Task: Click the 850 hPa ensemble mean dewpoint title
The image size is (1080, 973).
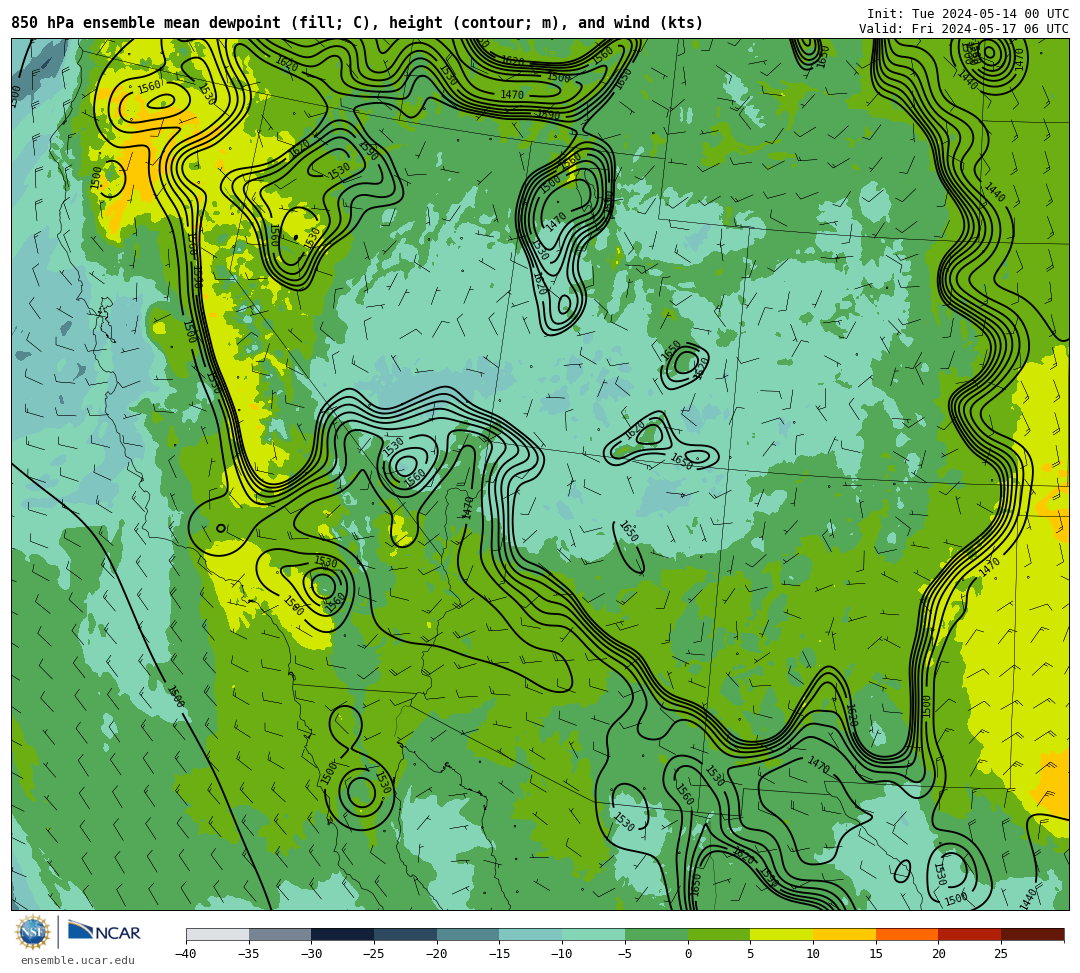Action: [x=357, y=23]
